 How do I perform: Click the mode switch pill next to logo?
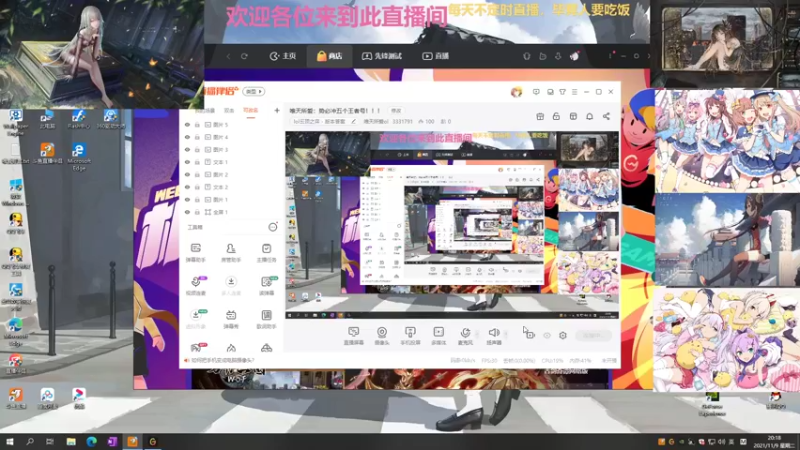[x=254, y=91]
